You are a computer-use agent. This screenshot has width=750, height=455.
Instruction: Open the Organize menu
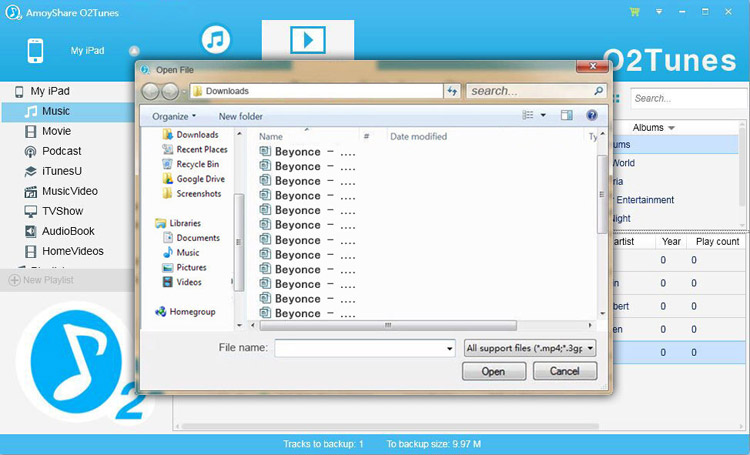coord(174,116)
